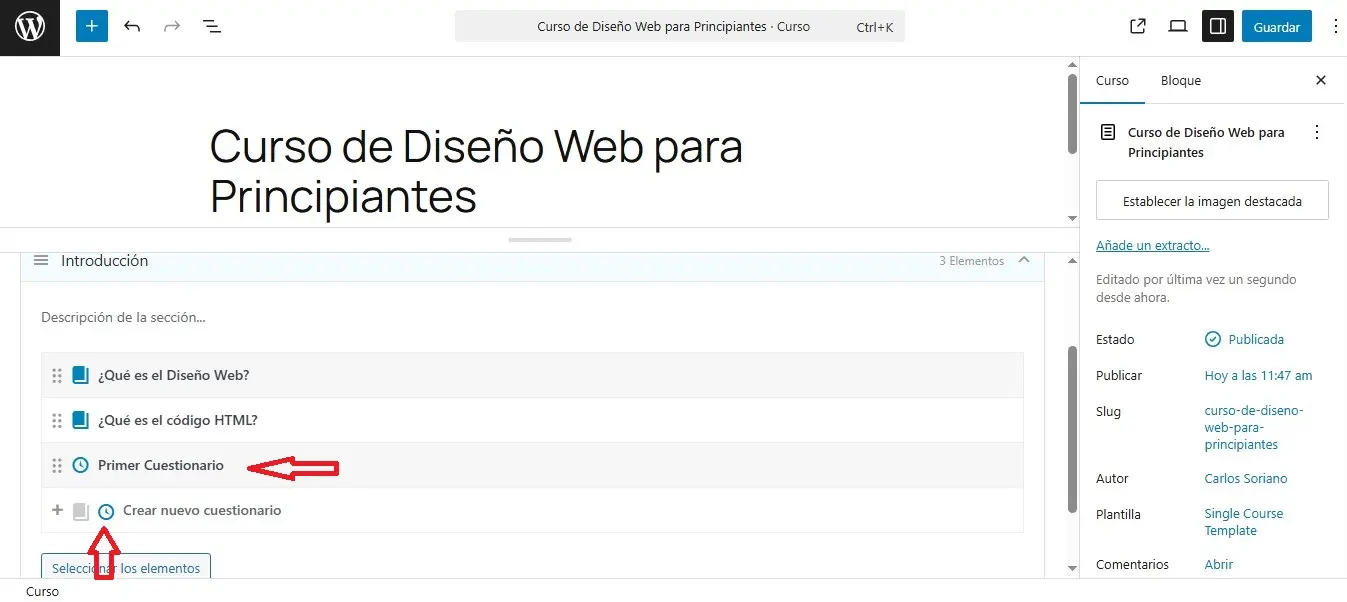This screenshot has height=602, width=1347.
Task: Close the settings sidebar
Action: point(1321,80)
